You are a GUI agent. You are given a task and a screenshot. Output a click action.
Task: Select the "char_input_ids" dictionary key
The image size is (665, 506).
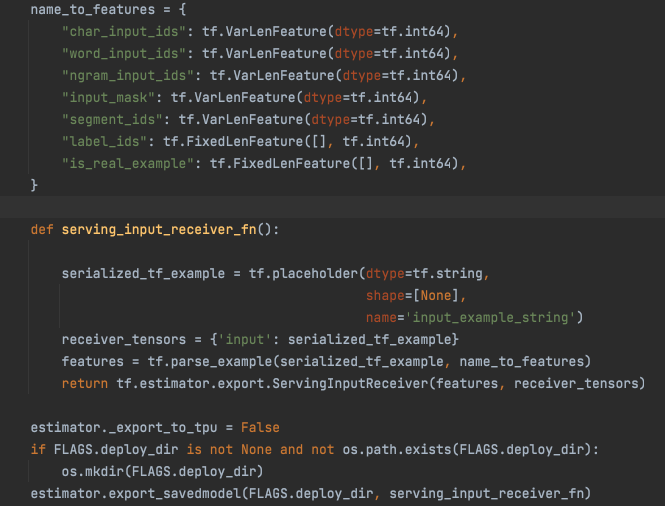click(x=124, y=31)
